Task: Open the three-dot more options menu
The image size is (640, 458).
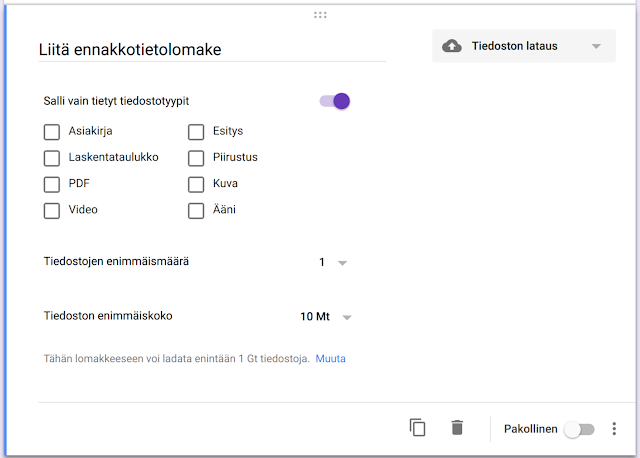Action: (614, 429)
